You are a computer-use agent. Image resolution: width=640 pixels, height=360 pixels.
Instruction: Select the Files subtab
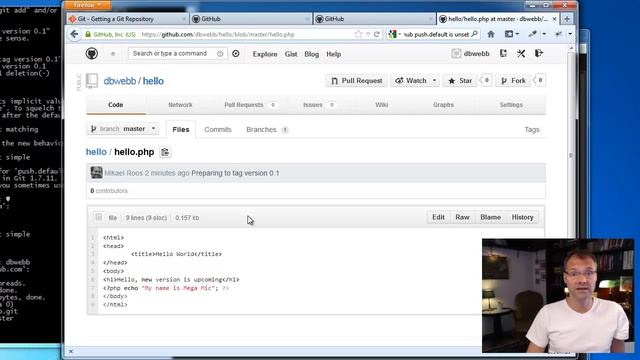[x=181, y=129]
